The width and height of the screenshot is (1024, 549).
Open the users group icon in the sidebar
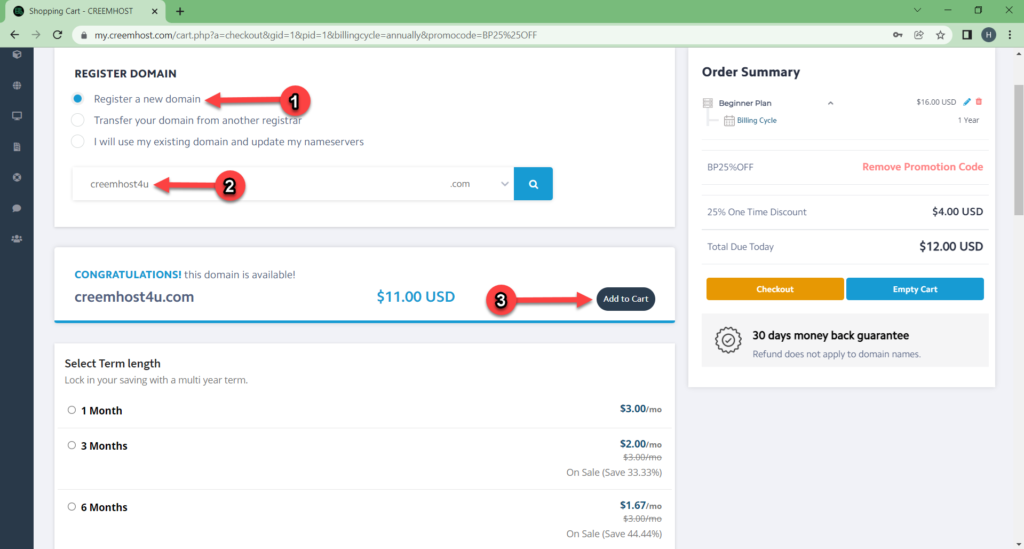click(17, 239)
